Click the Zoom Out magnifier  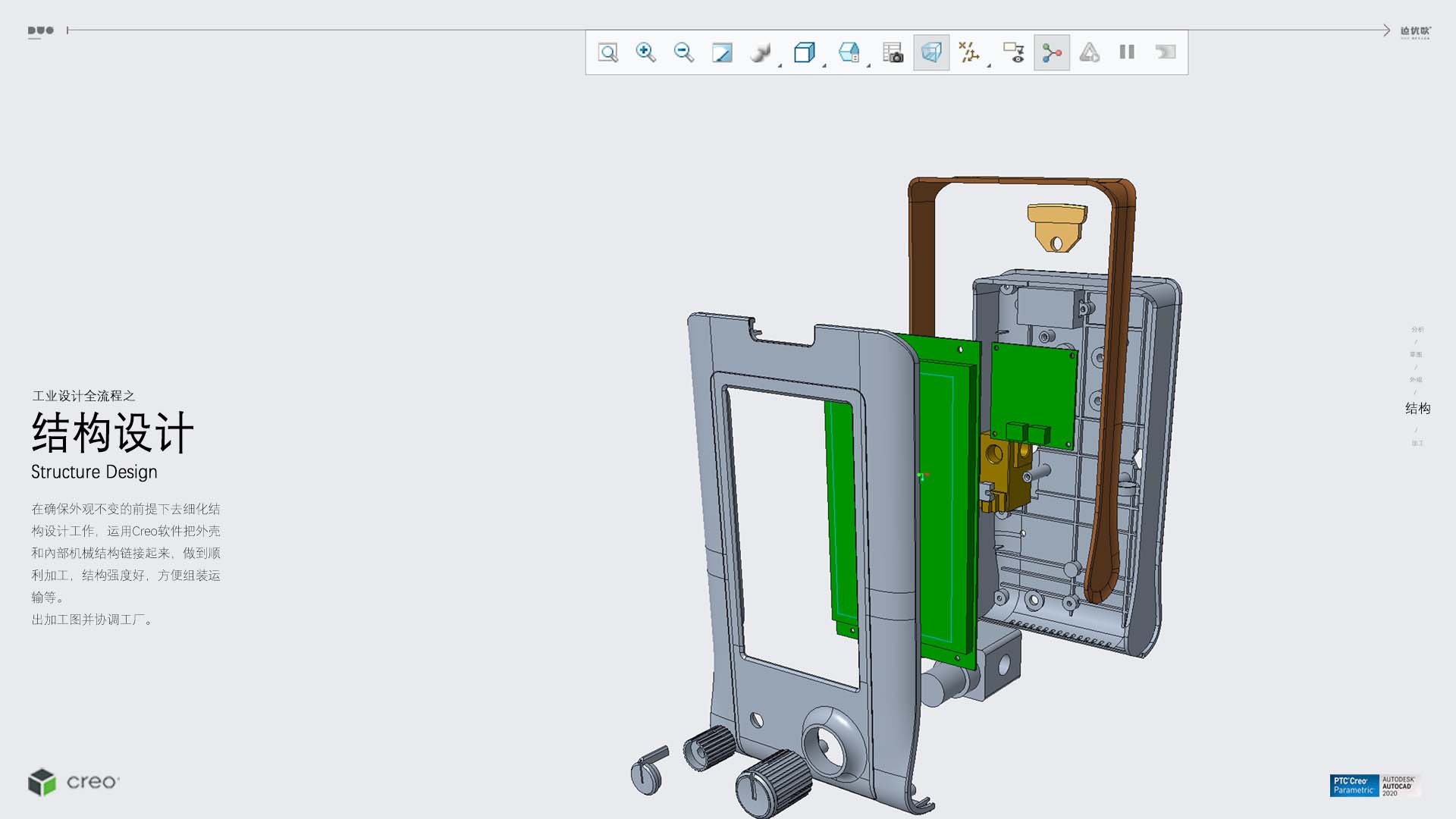pos(684,52)
